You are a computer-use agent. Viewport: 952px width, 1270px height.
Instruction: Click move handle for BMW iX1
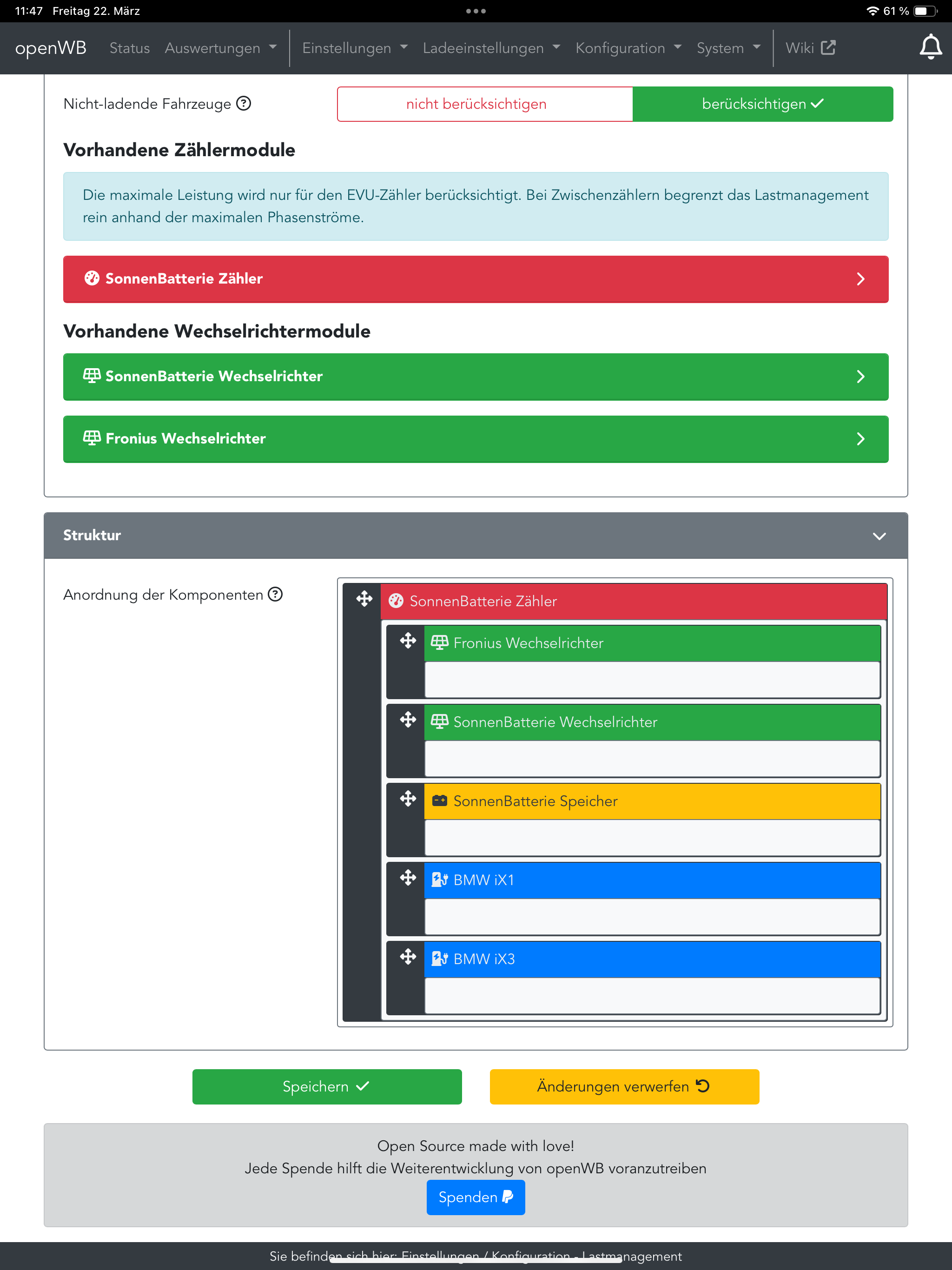tap(408, 878)
